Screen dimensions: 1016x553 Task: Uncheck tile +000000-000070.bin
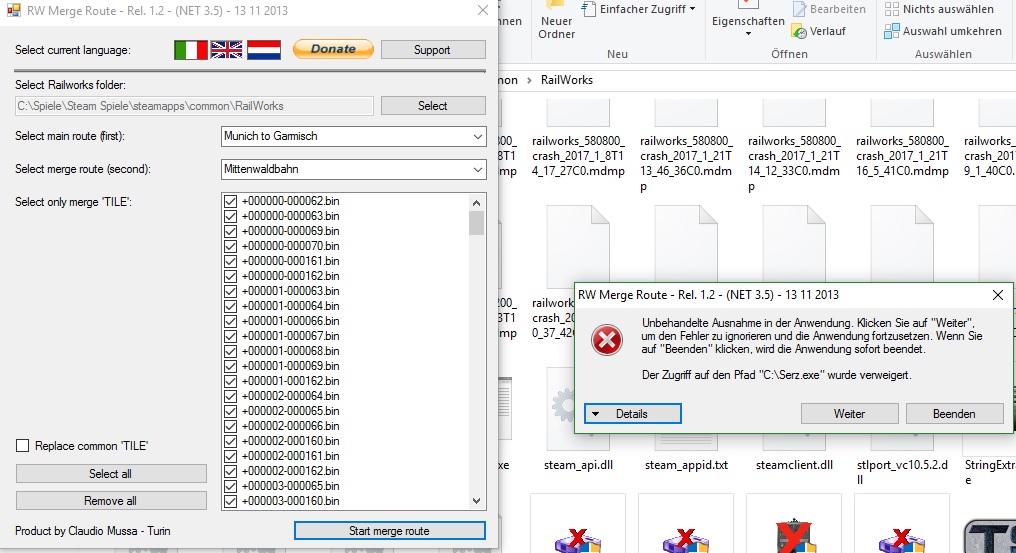(230, 246)
